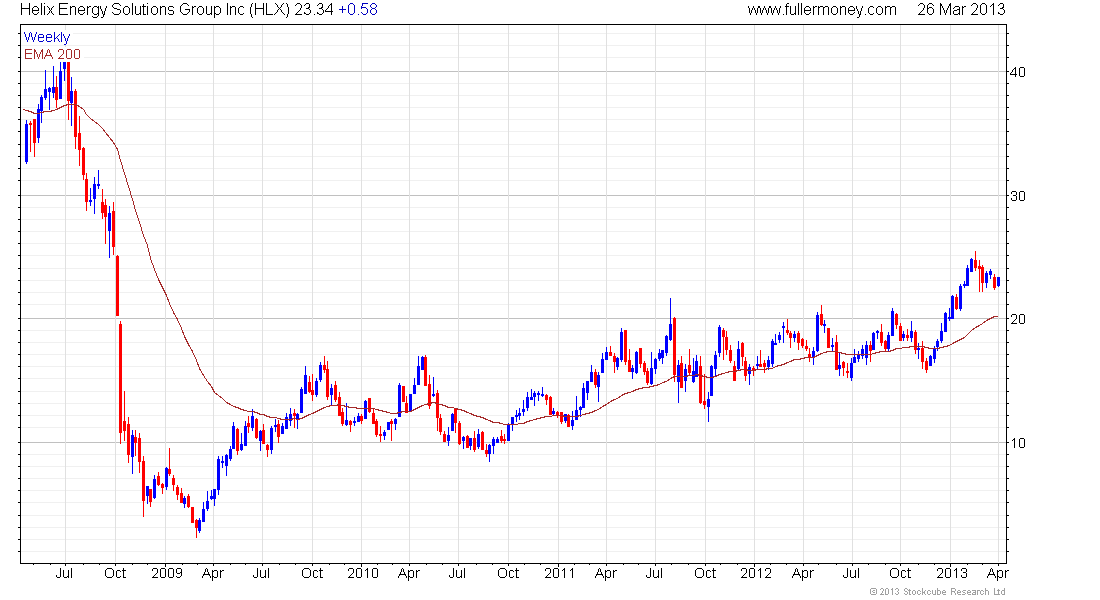Click the 40 price axis label
This screenshot has width=1100, height=600.
tap(1017, 72)
